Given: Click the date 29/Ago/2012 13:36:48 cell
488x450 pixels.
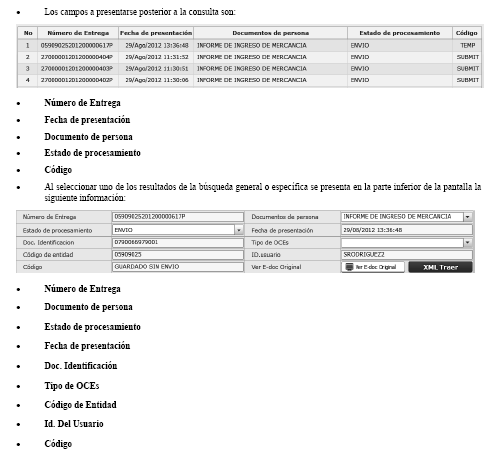Looking at the screenshot, I should coord(157,45).
